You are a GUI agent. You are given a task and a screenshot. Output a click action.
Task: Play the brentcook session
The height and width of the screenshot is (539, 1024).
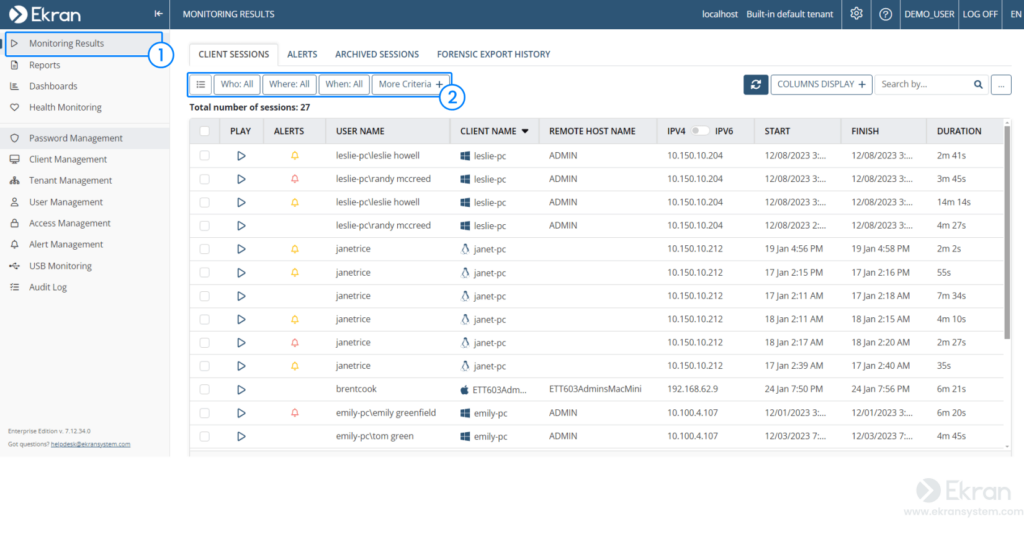(x=241, y=389)
